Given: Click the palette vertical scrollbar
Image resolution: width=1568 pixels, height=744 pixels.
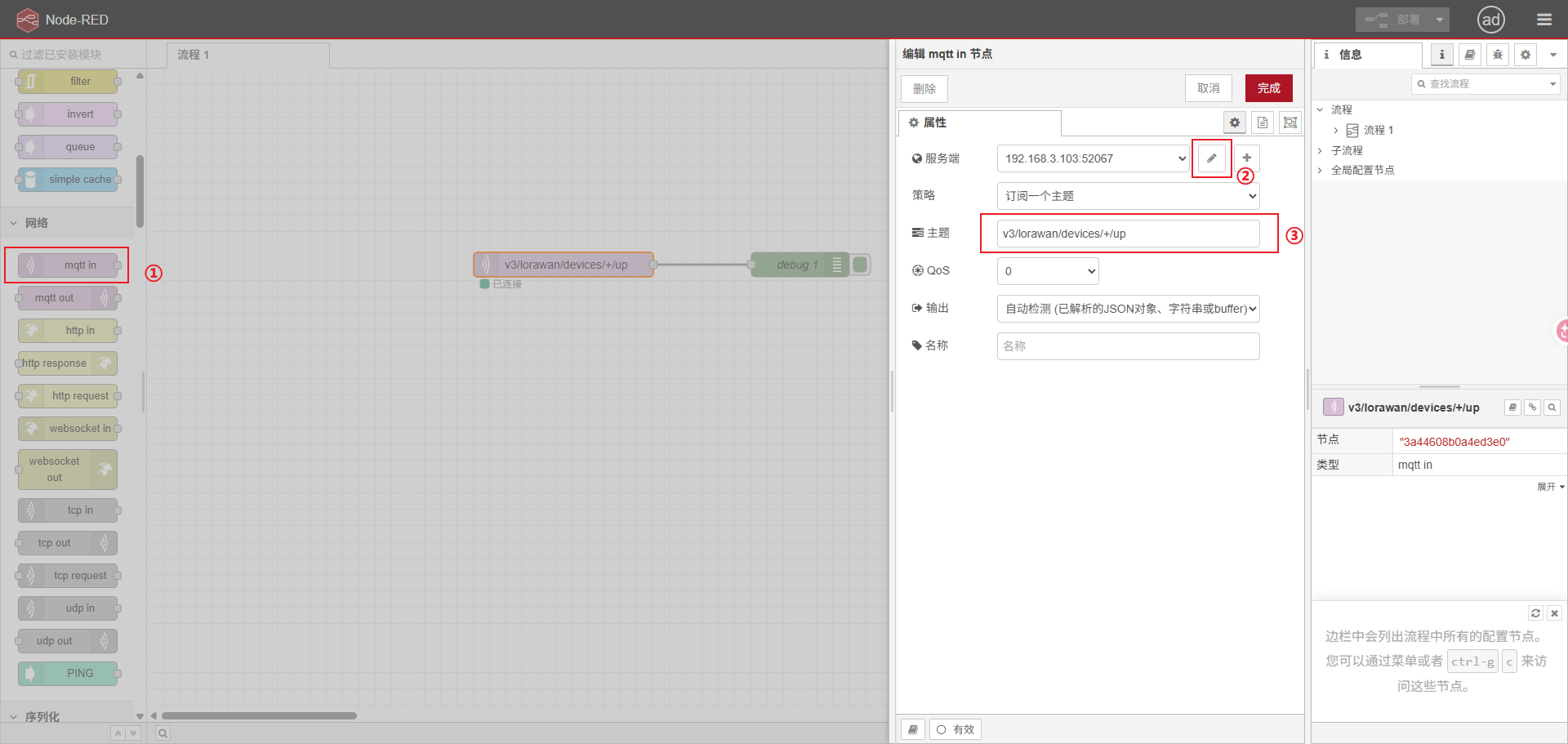Looking at the screenshot, I should click(140, 191).
